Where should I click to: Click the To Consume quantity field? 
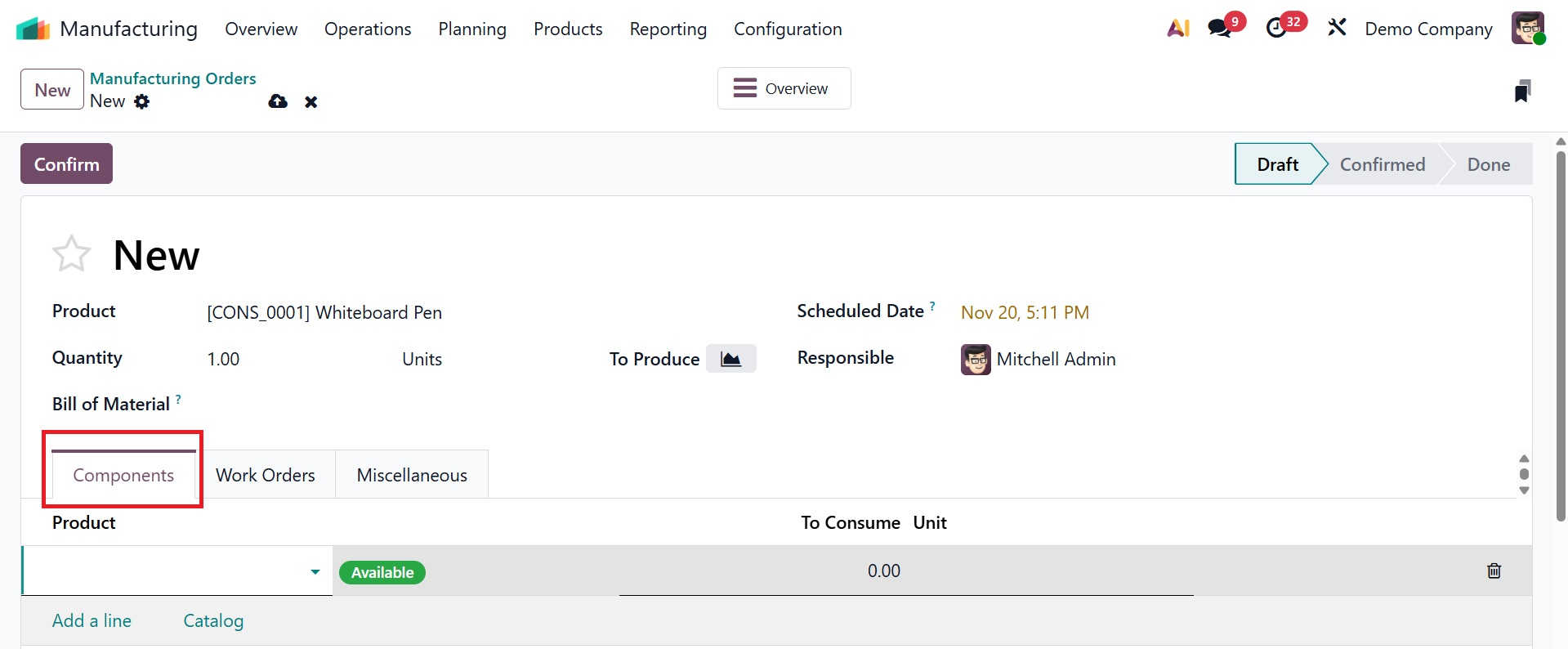[x=883, y=571]
